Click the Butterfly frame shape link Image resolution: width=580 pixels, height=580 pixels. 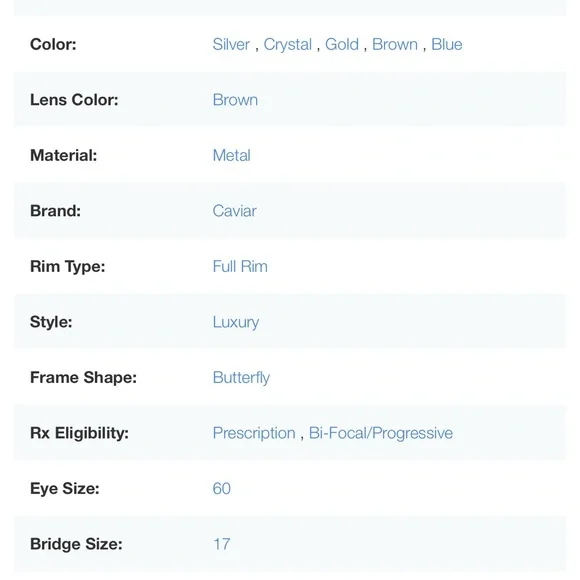(241, 378)
